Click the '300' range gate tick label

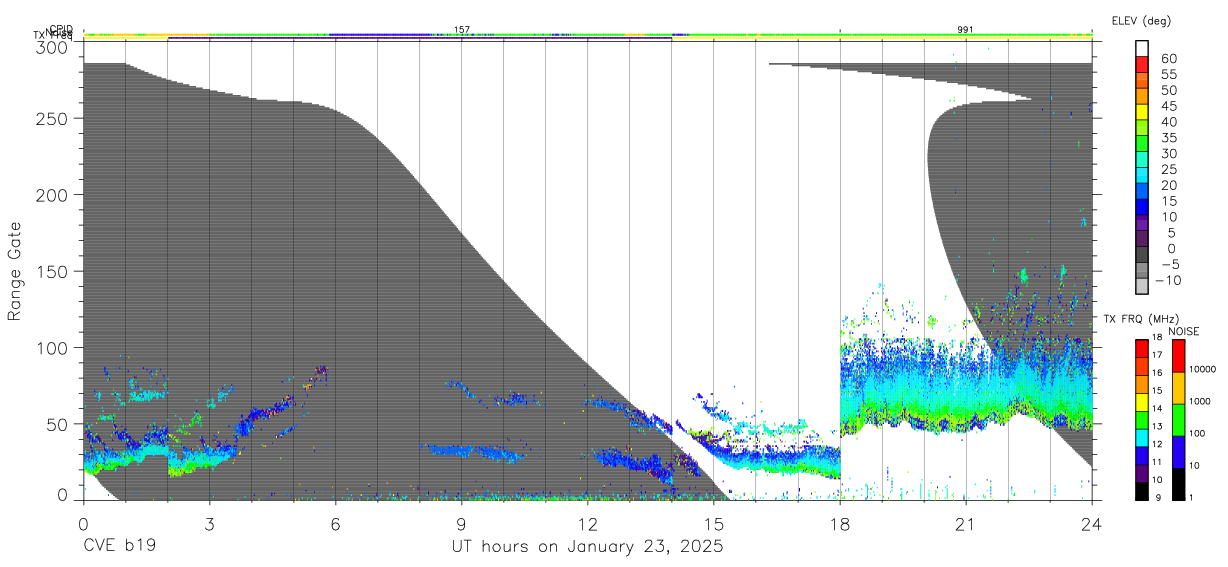coord(52,47)
